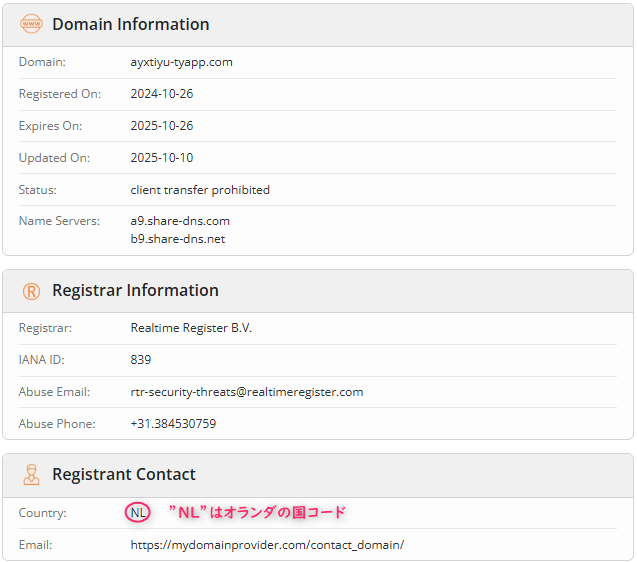The width and height of the screenshot is (637, 562).
Task: Click the circled NL country code
Action: 138,513
